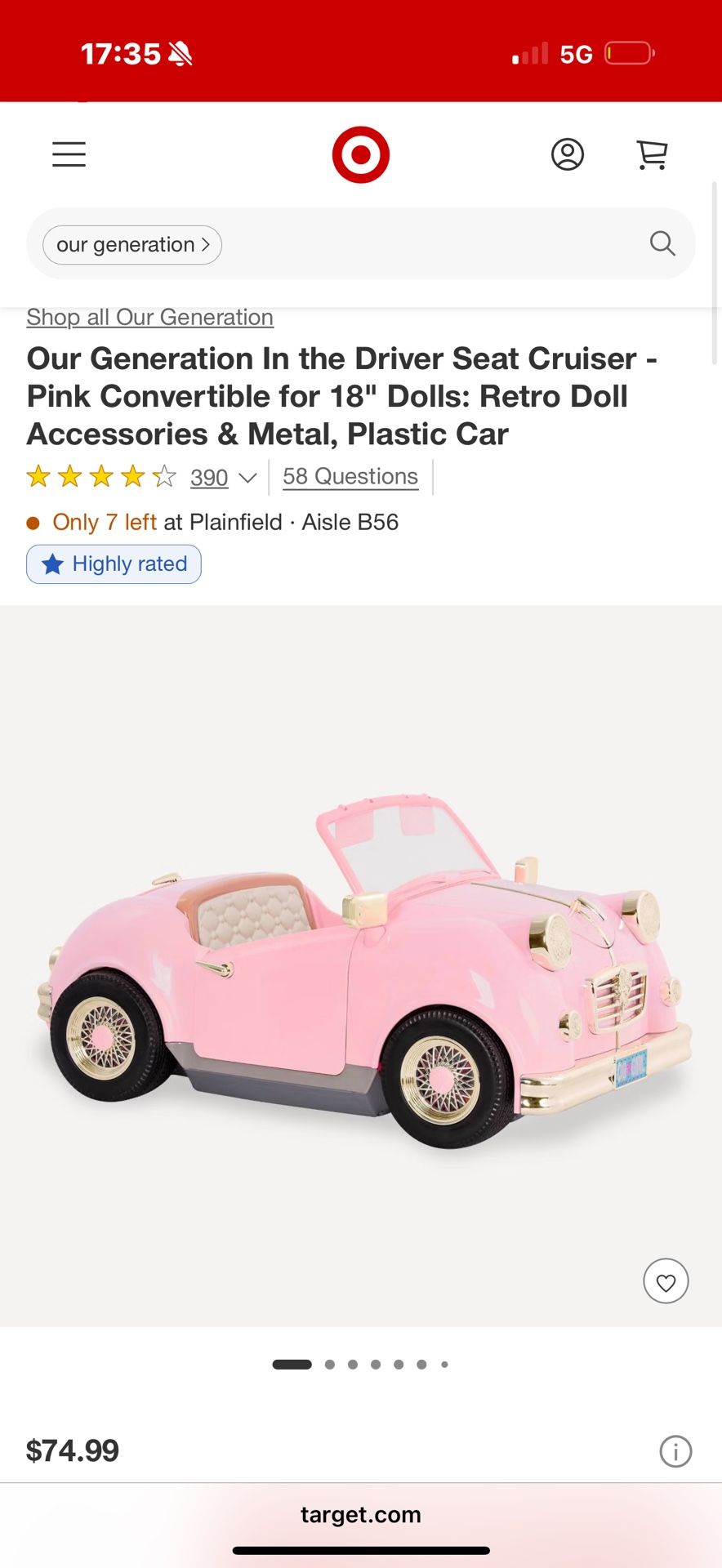
Task: Tap the search magnifier icon
Action: 662,243
